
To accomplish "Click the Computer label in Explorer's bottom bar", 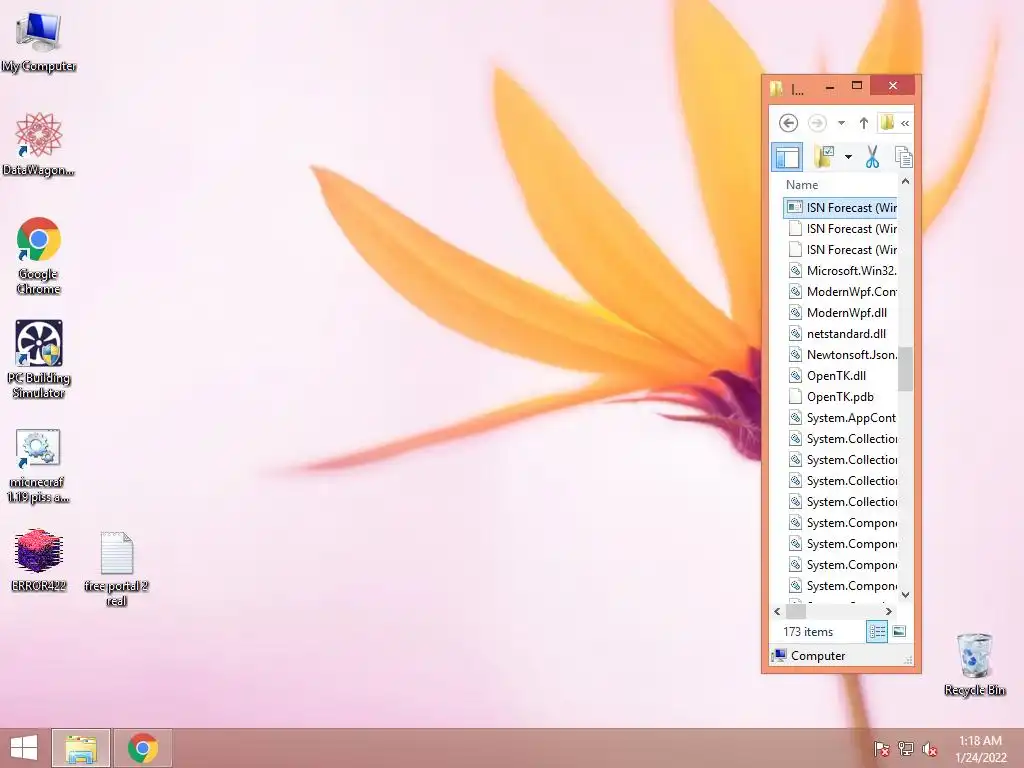I will click(x=818, y=656).
